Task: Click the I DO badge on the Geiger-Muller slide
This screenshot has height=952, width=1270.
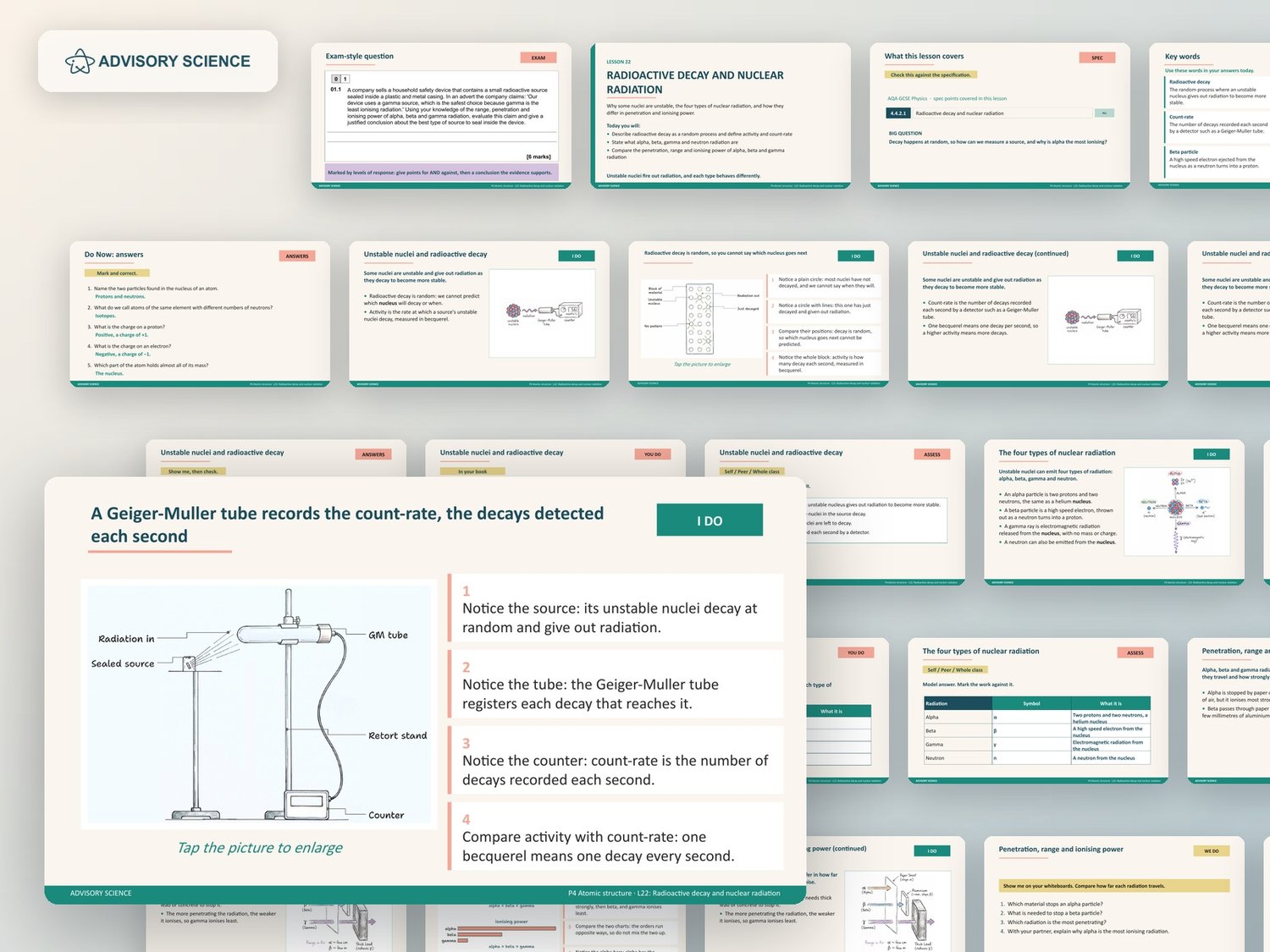Action: click(710, 520)
